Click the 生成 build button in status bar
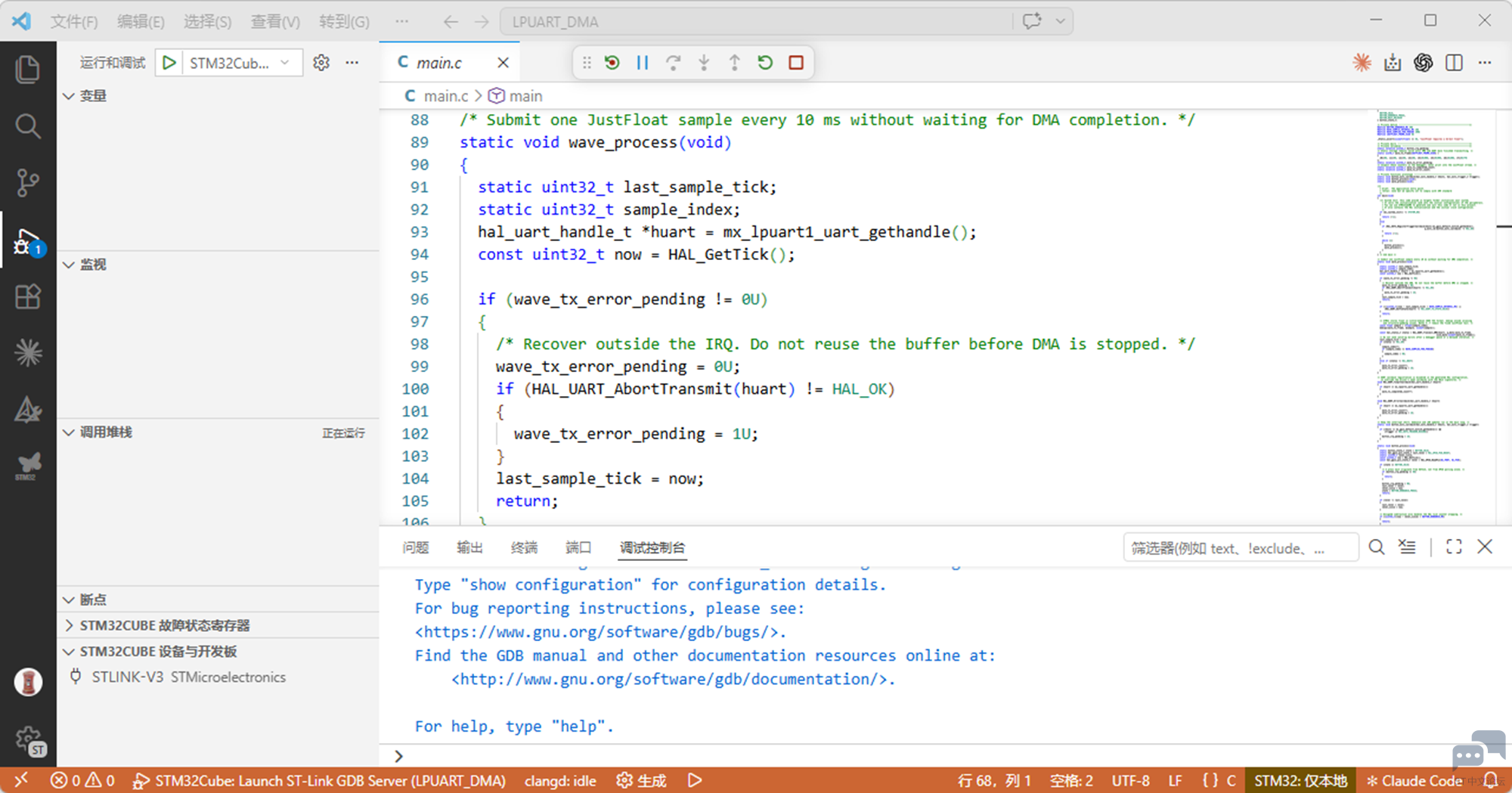 pyautogui.click(x=641, y=781)
